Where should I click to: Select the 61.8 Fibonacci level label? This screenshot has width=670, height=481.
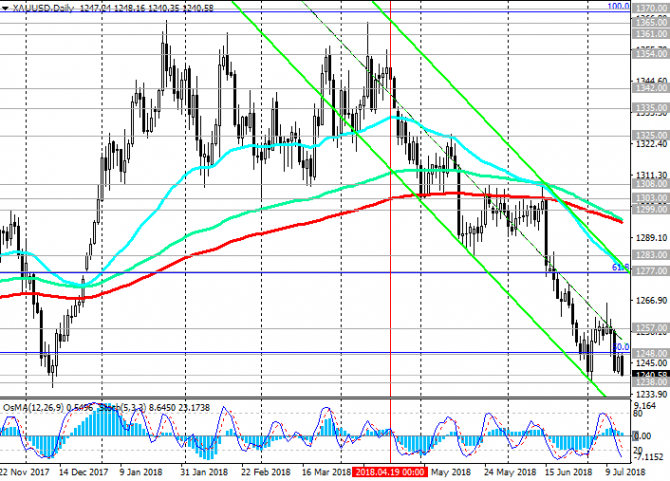620,267
